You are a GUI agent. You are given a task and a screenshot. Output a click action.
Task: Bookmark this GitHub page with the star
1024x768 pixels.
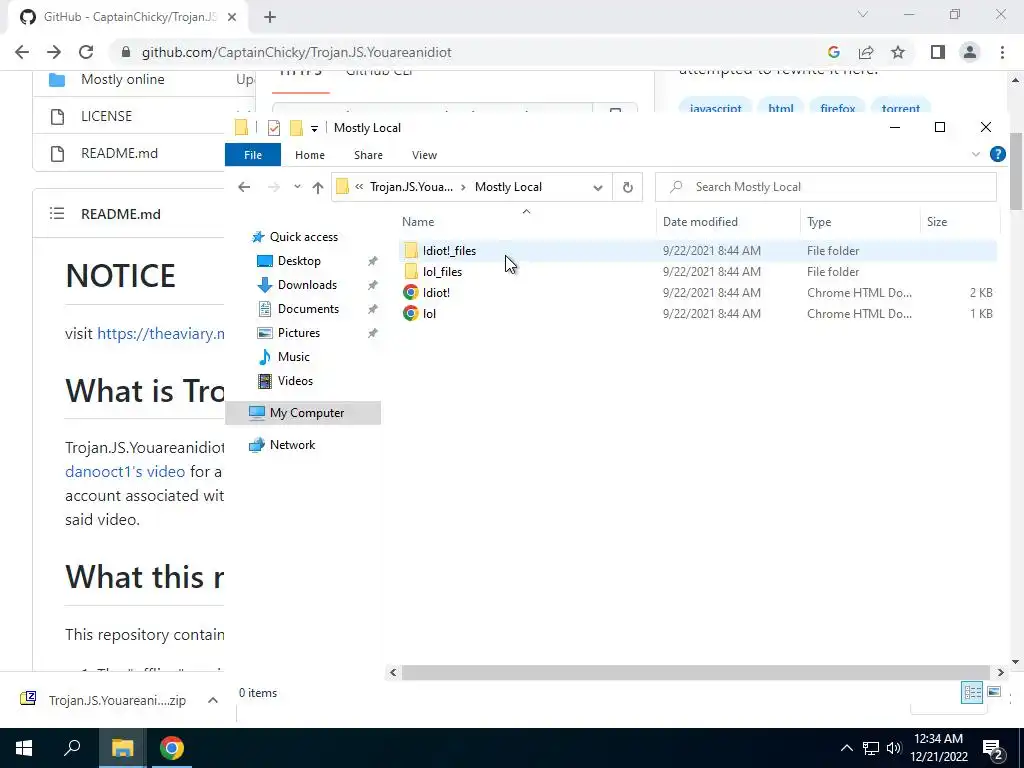pyautogui.click(x=898, y=52)
